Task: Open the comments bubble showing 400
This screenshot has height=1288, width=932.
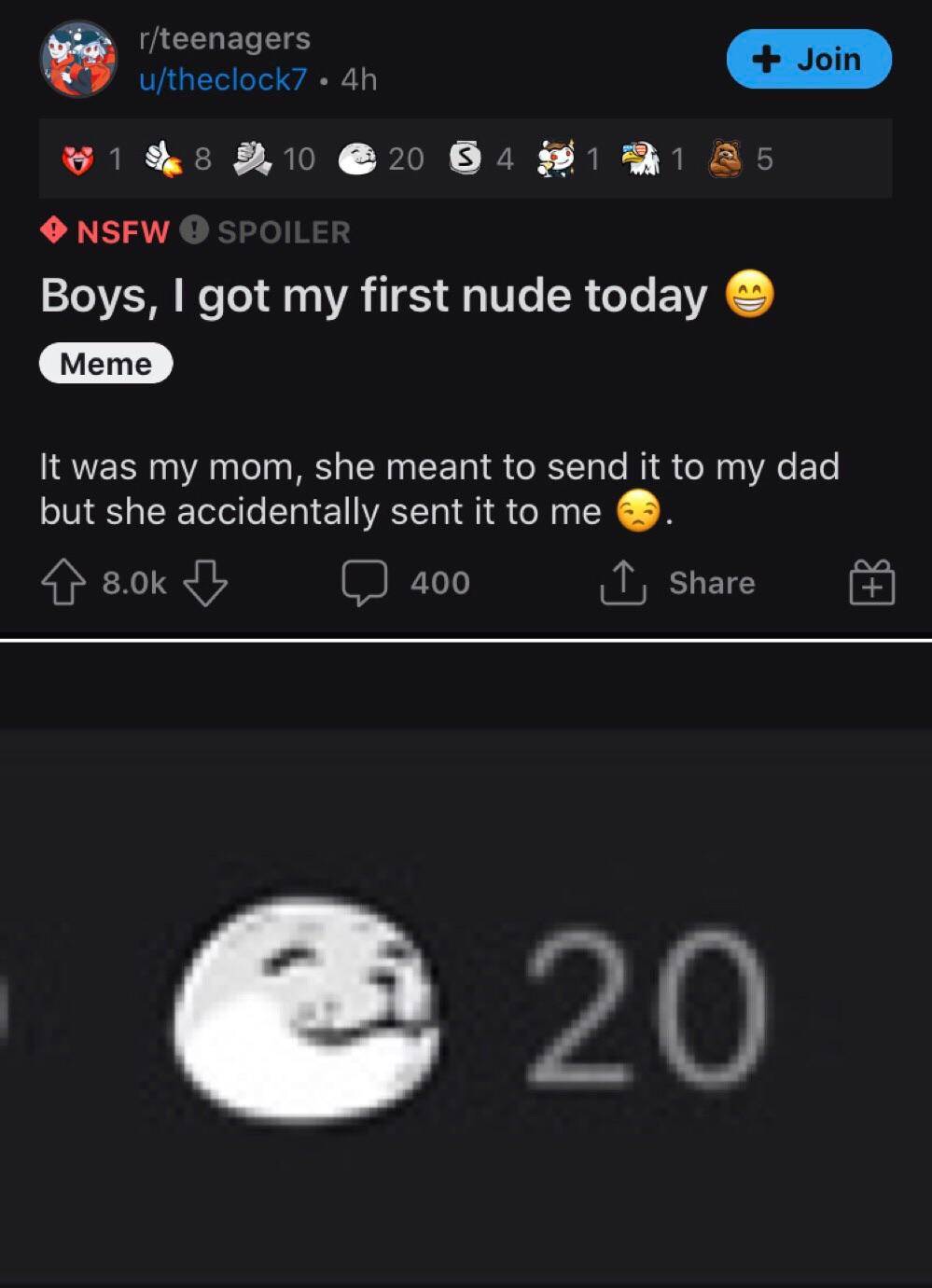Action: (x=365, y=582)
